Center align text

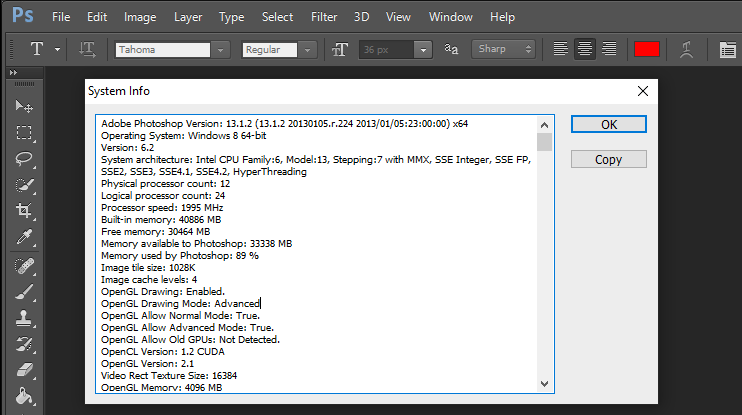tap(585, 49)
